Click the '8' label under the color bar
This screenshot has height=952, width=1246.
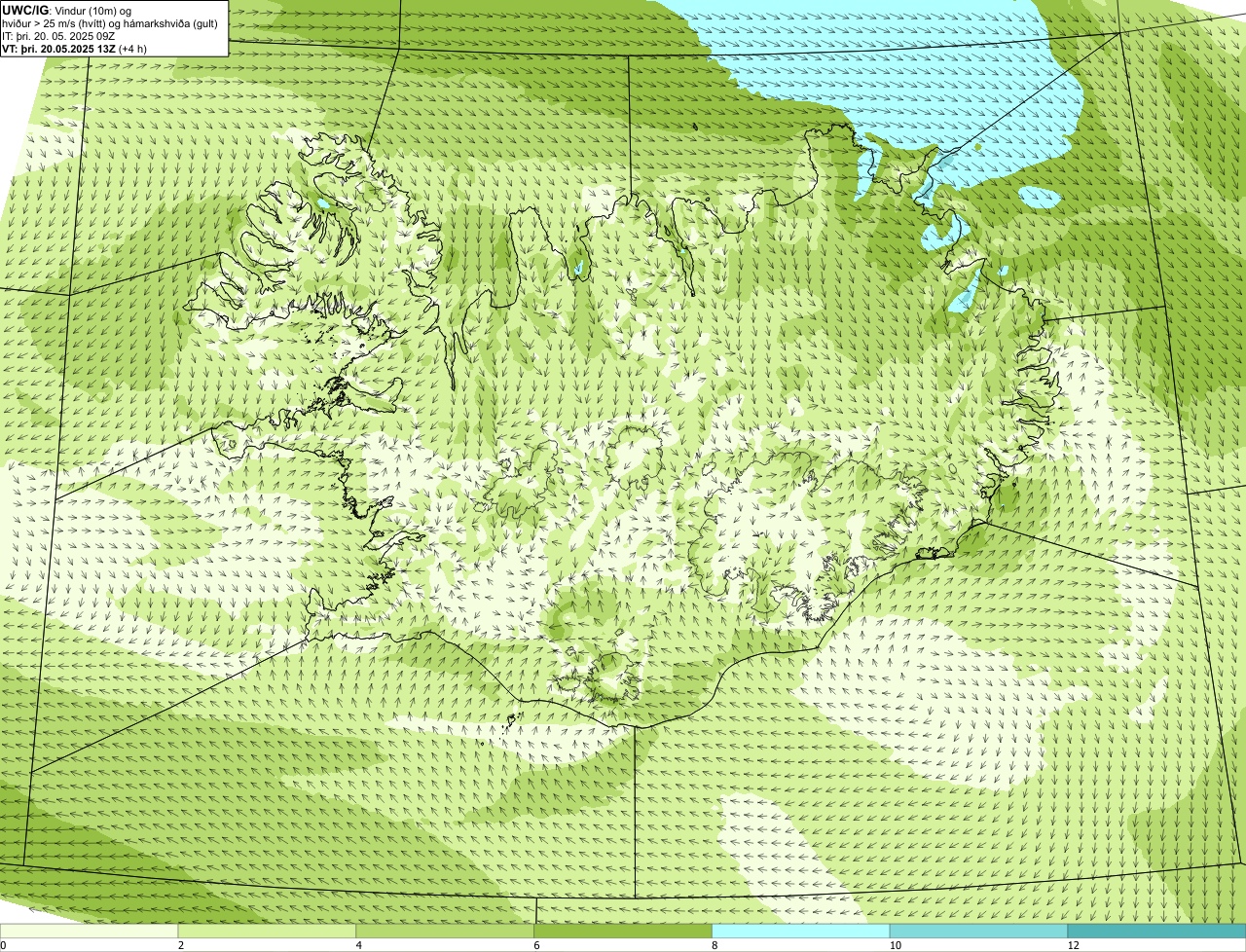click(x=715, y=945)
